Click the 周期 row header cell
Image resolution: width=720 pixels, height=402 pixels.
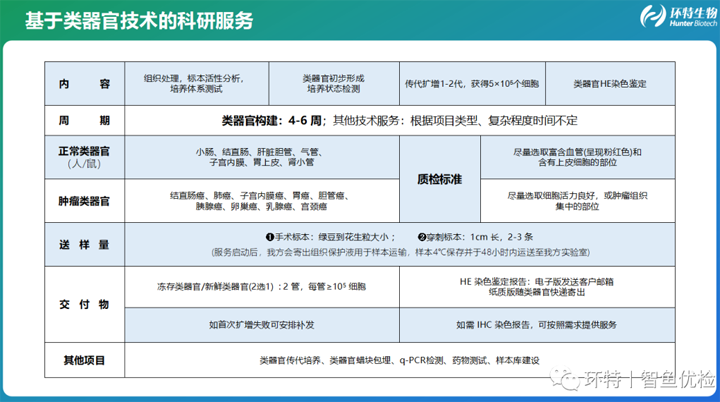click(x=84, y=120)
